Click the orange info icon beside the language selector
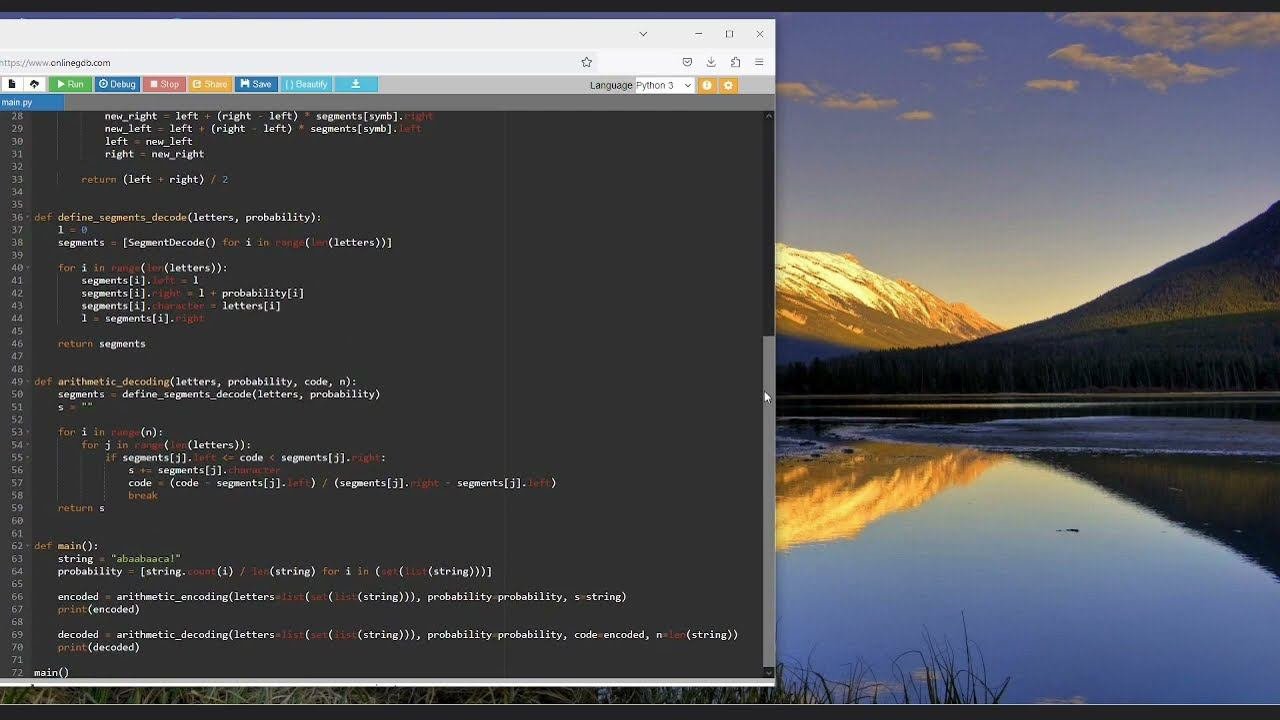Viewport: 1280px width, 720px height. (x=707, y=85)
